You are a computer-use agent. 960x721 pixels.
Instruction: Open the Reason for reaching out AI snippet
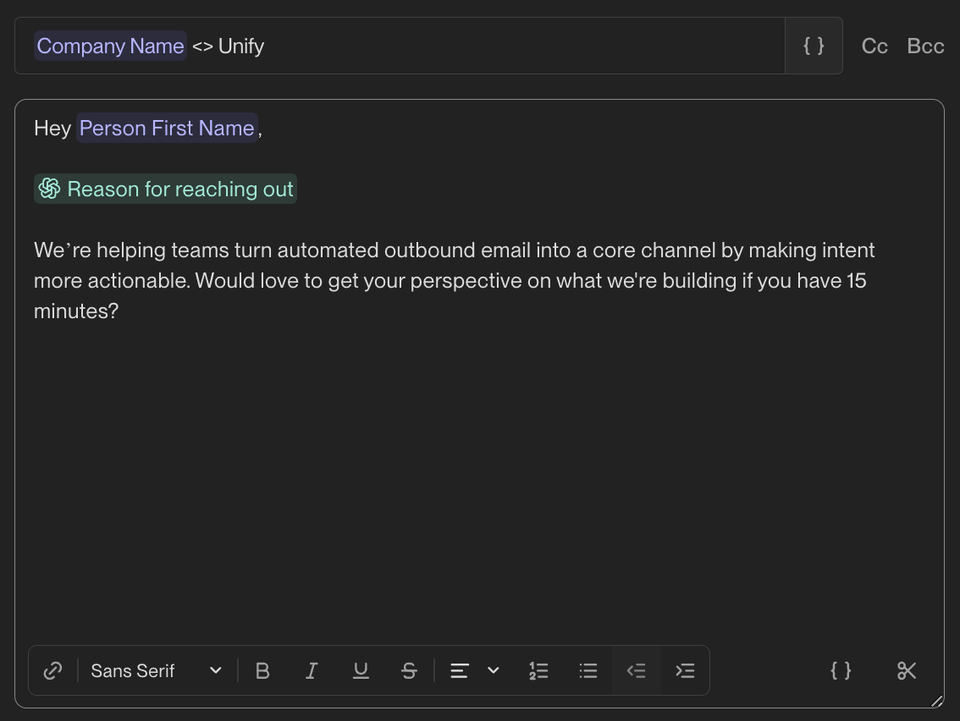click(x=165, y=189)
